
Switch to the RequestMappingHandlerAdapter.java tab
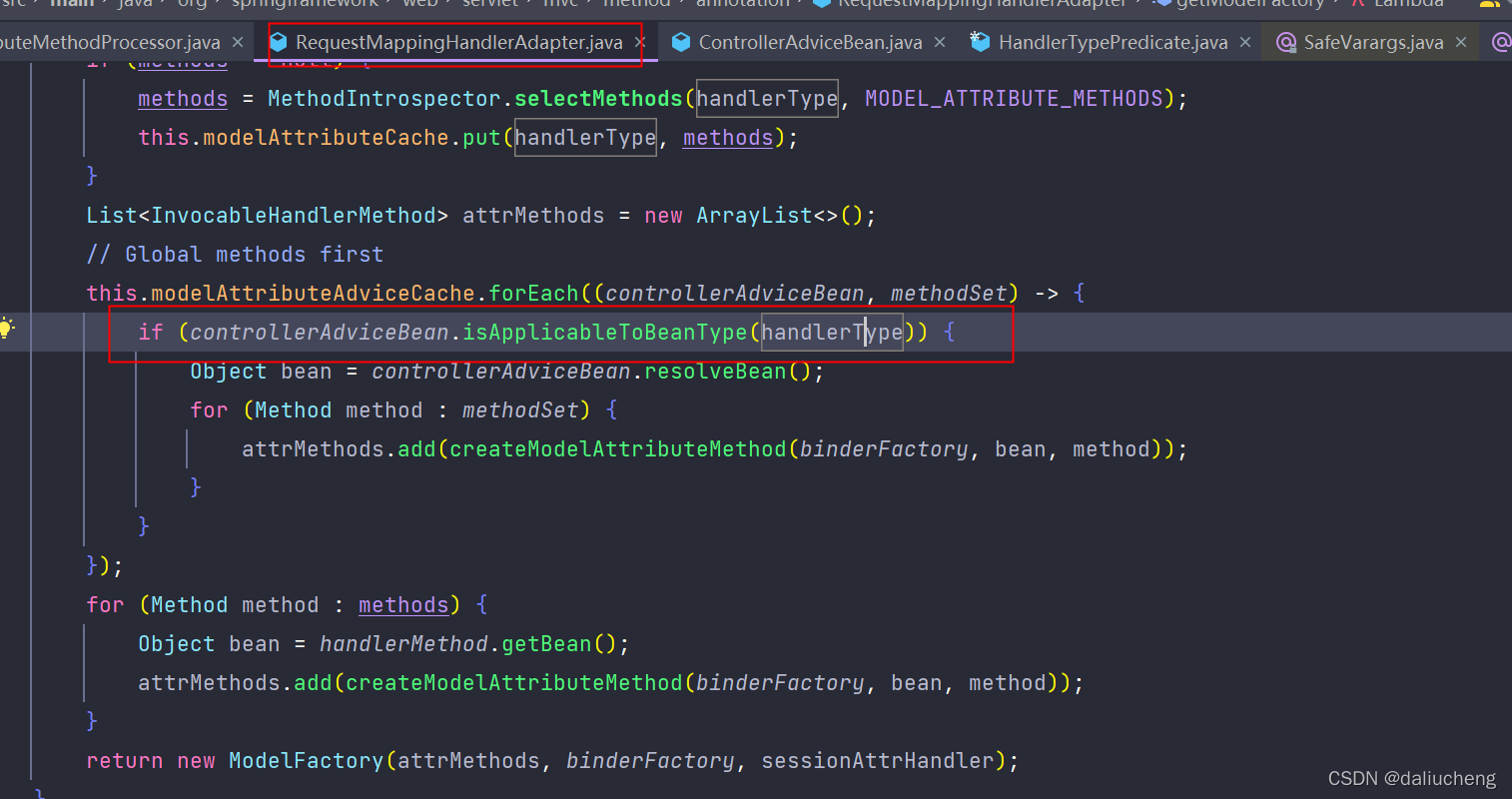[459, 42]
